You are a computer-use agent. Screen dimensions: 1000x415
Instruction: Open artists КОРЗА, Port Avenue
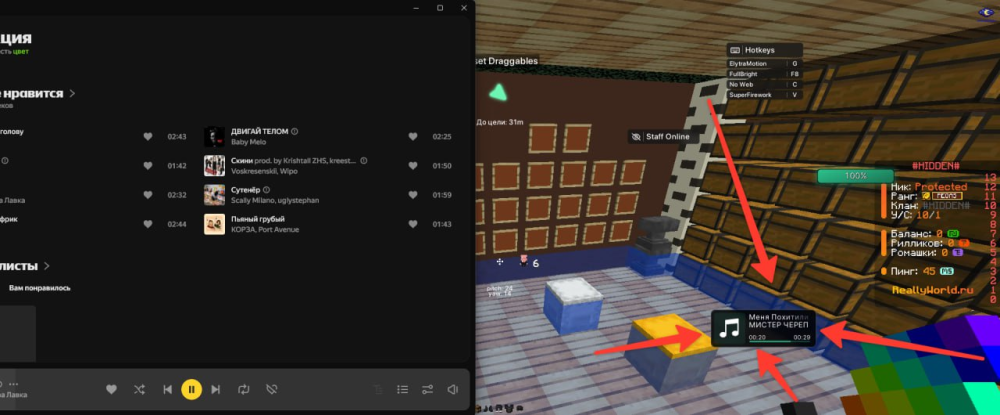tap(265, 230)
